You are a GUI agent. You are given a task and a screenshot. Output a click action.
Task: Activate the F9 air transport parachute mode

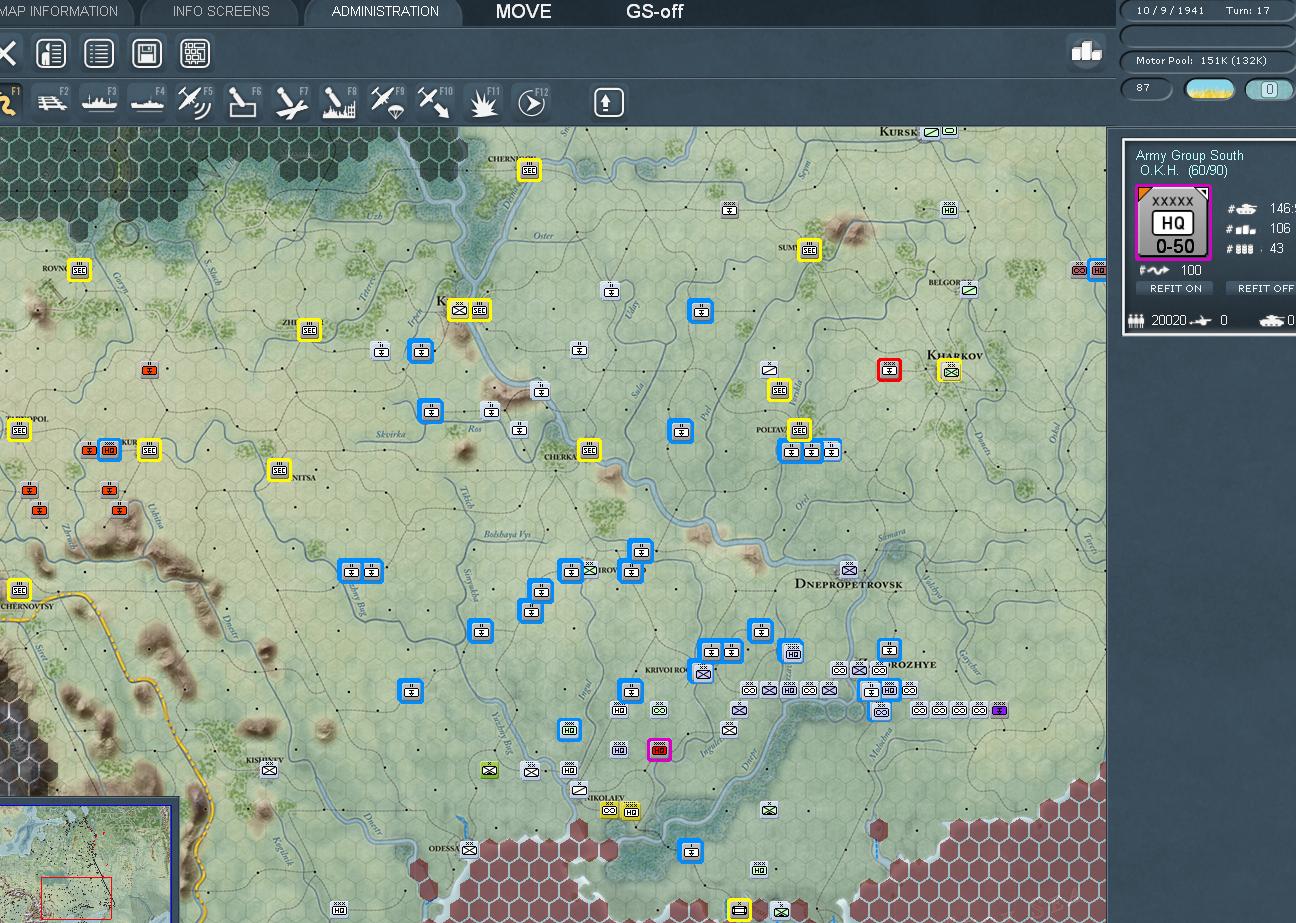coord(387,102)
